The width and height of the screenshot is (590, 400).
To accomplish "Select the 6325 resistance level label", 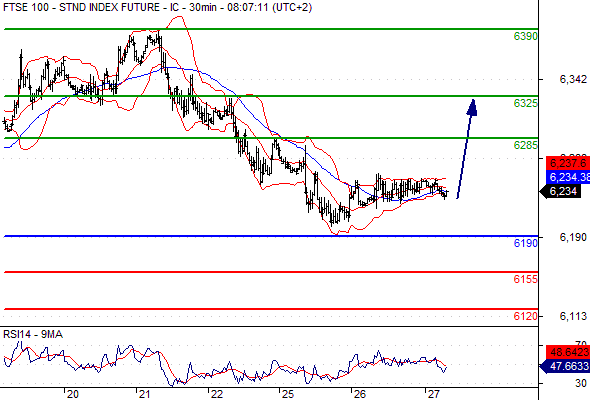I will pos(526,103).
